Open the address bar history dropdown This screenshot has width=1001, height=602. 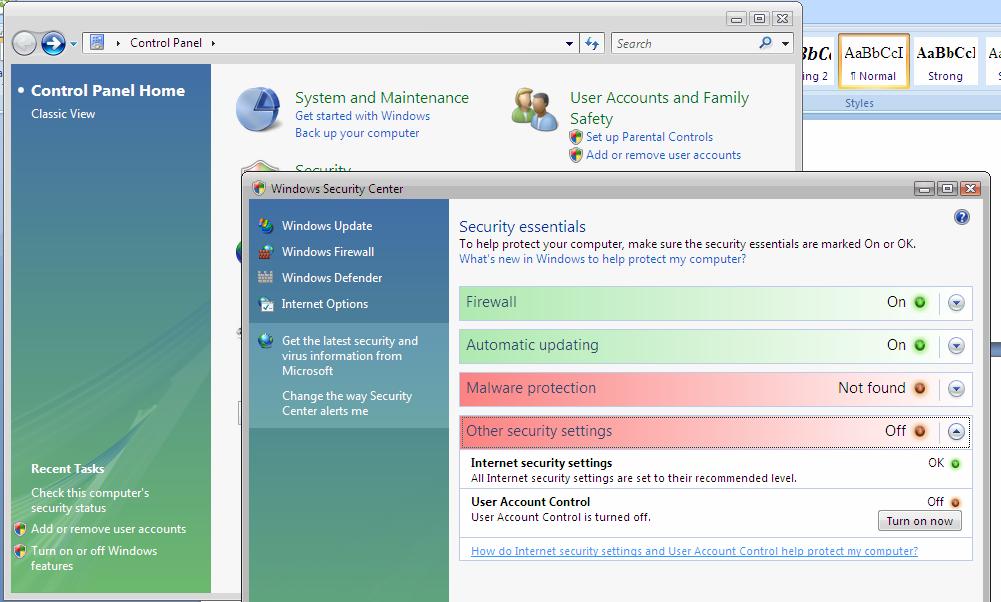569,43
